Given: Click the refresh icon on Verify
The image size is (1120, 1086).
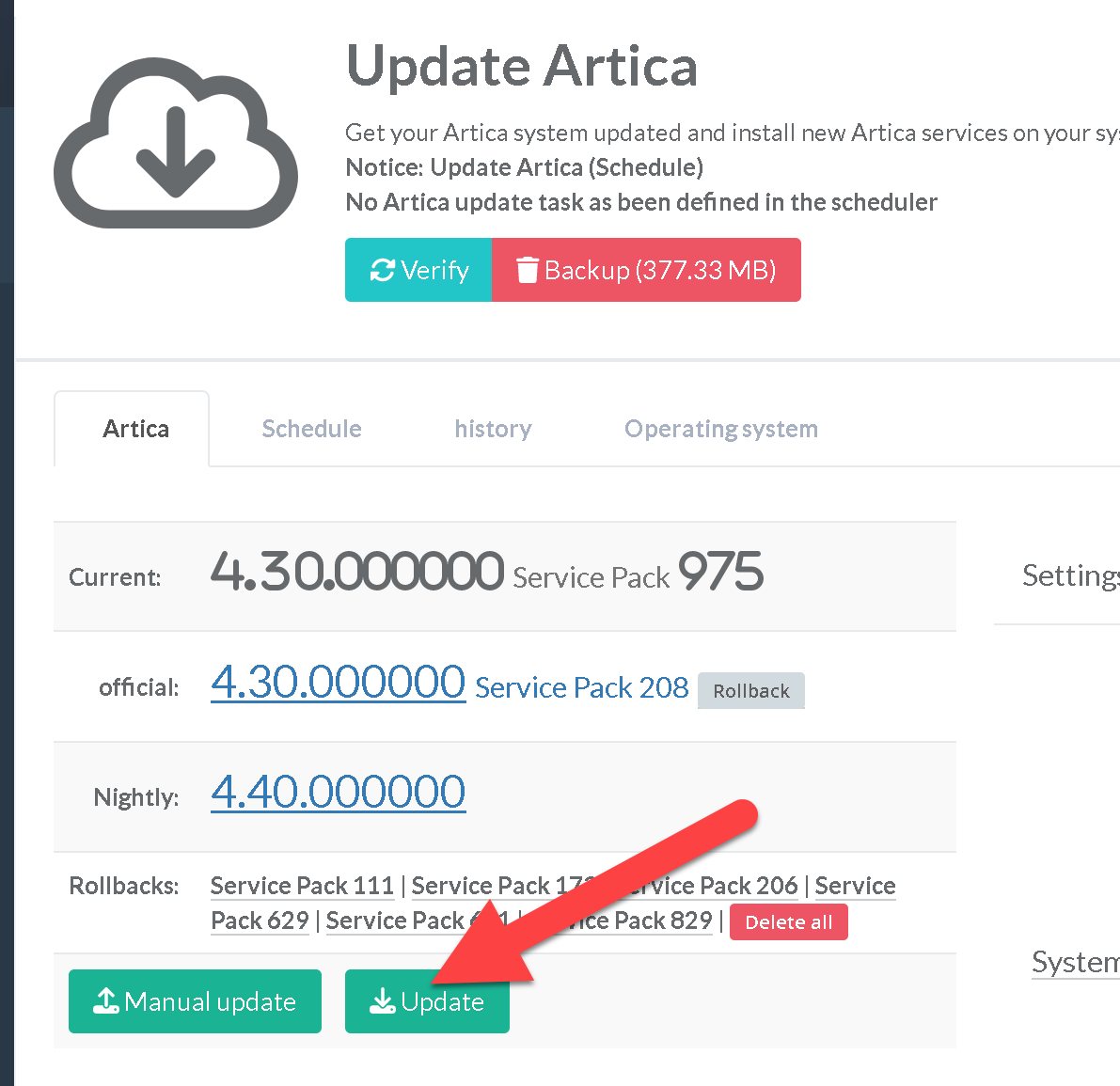Looking at the screenshot, I should point(382,271).
